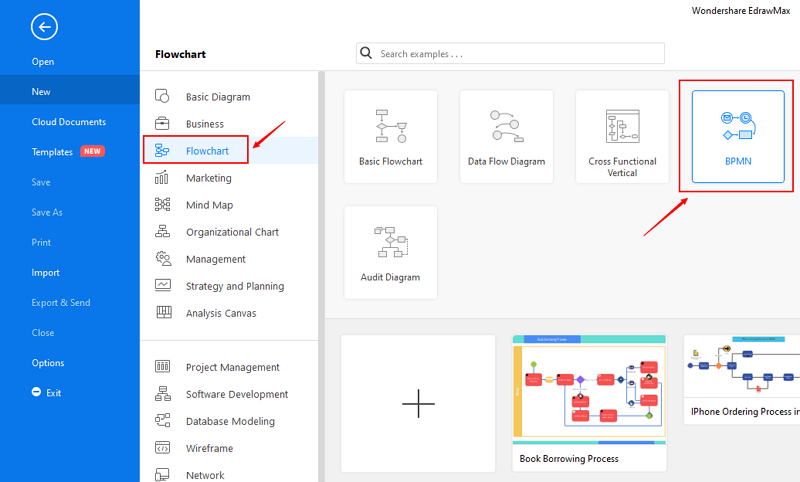The height and width of the screenshot is (482, 800).
Task: Open the Book Borrowing Process example
Action: [x=589, y=403]
